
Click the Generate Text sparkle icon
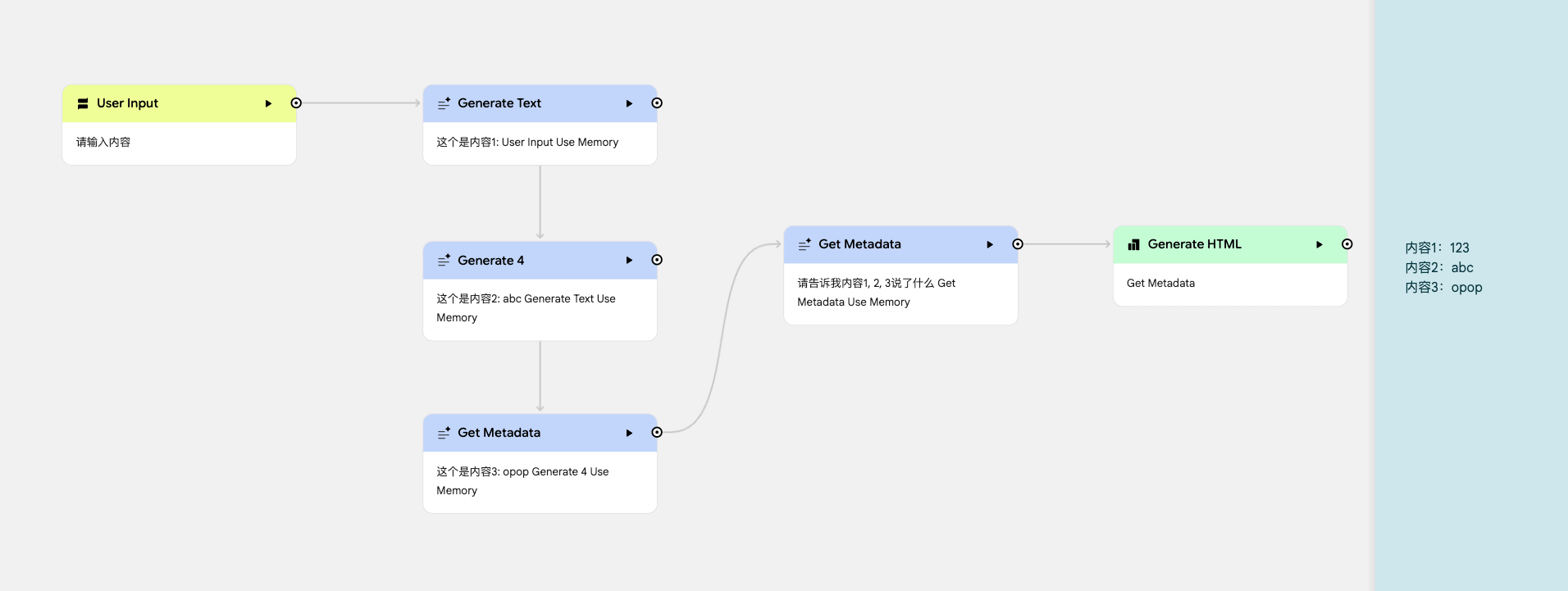[x=444, y=103]
